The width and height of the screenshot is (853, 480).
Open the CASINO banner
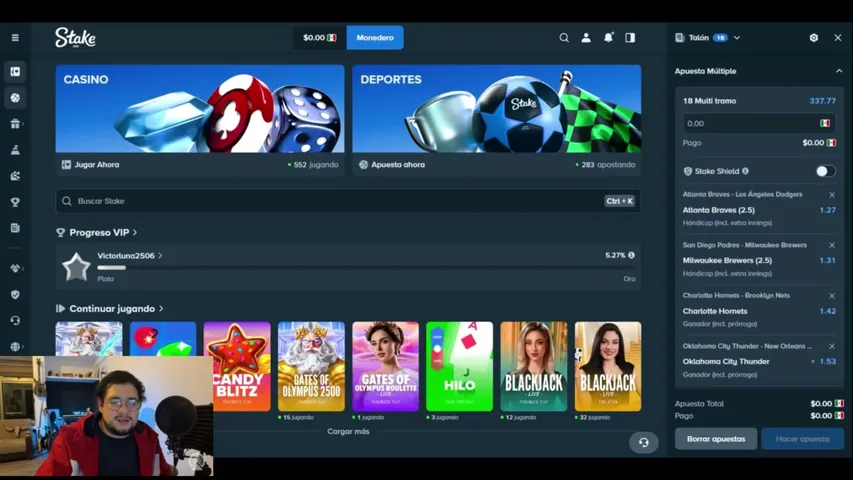pos(200,109)
